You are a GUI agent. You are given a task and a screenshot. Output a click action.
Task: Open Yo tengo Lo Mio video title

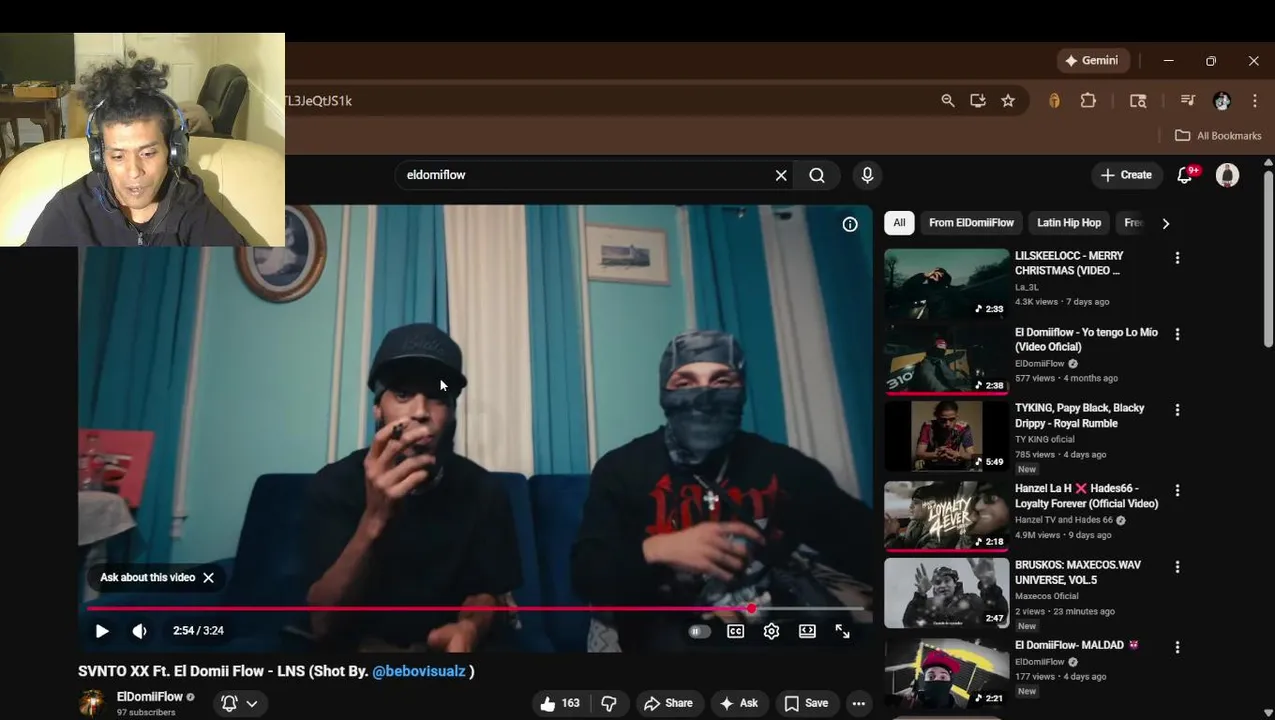pyautogui.click(x=1086, y=339)
